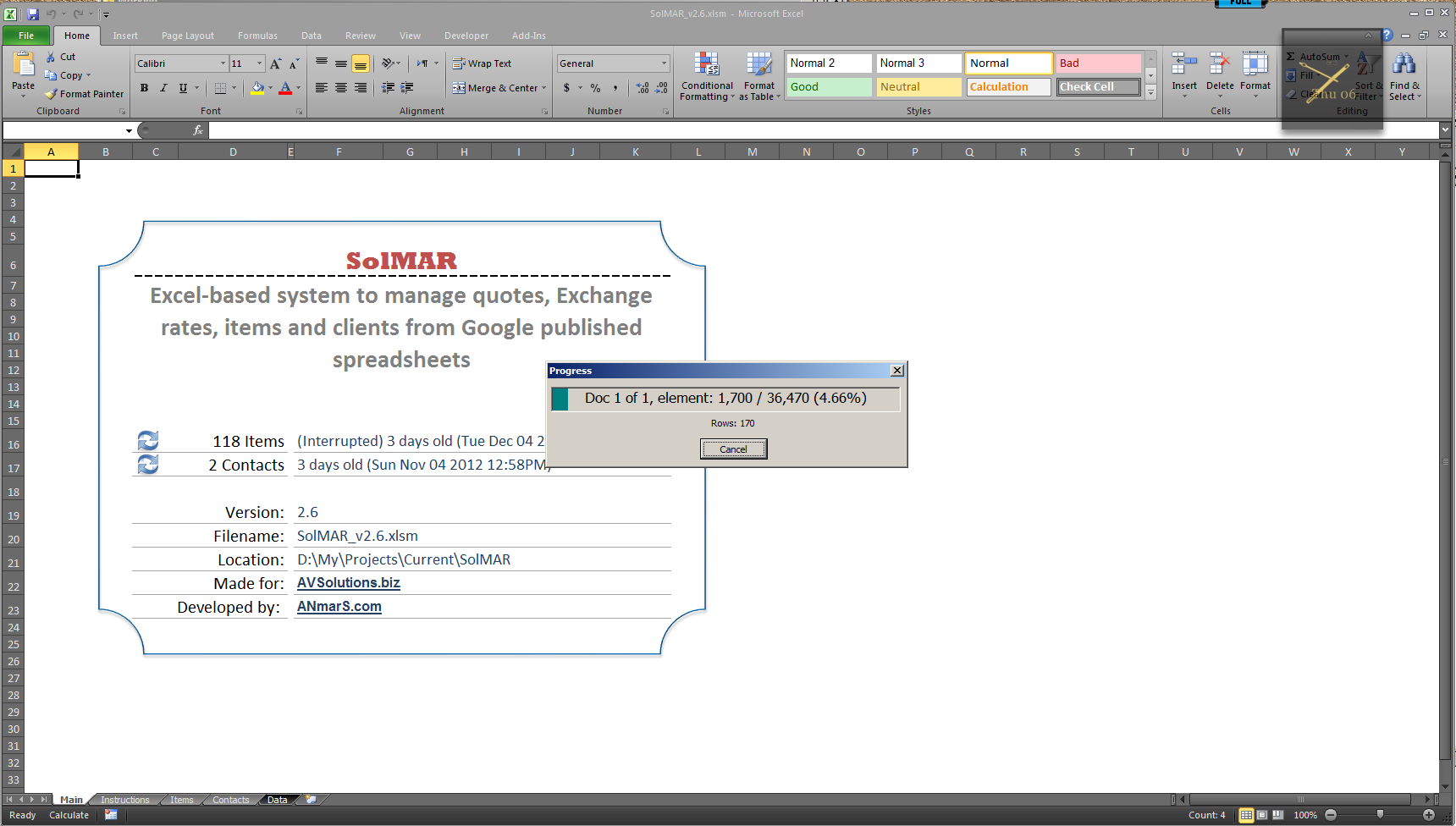1456x826 pixels.
Task: Click the Orientation text angle icon
Action: 388,63
